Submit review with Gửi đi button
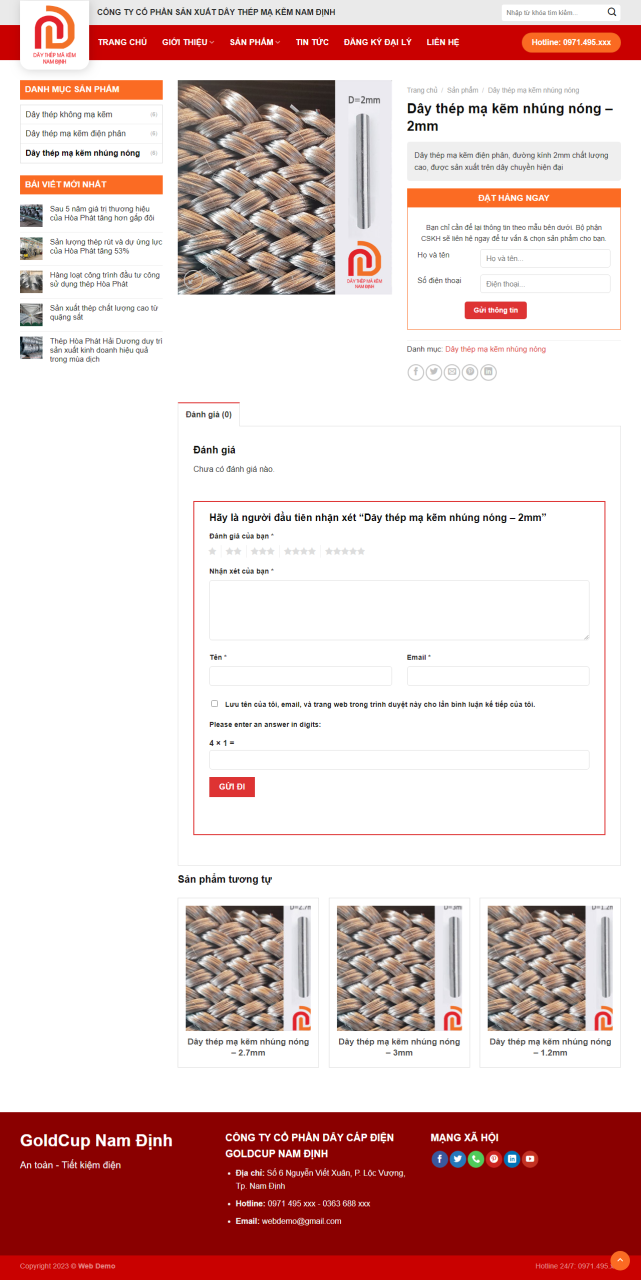Image resolution: width=641 pixels, height=1280 pixels. pyautogui.click(x=232, y=787)
